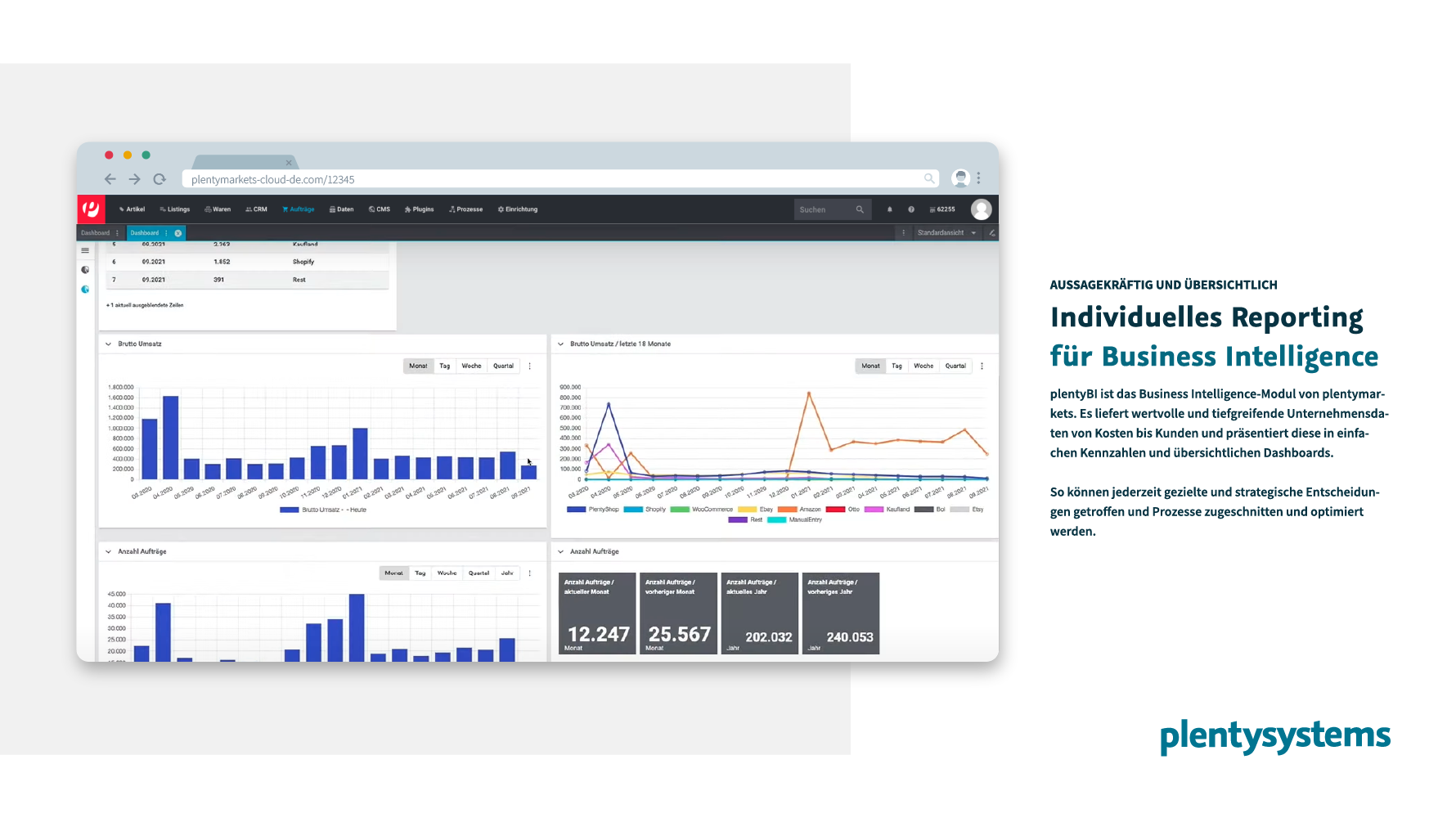Toggle the Amazon legend color swatch

tap(786, 509)
